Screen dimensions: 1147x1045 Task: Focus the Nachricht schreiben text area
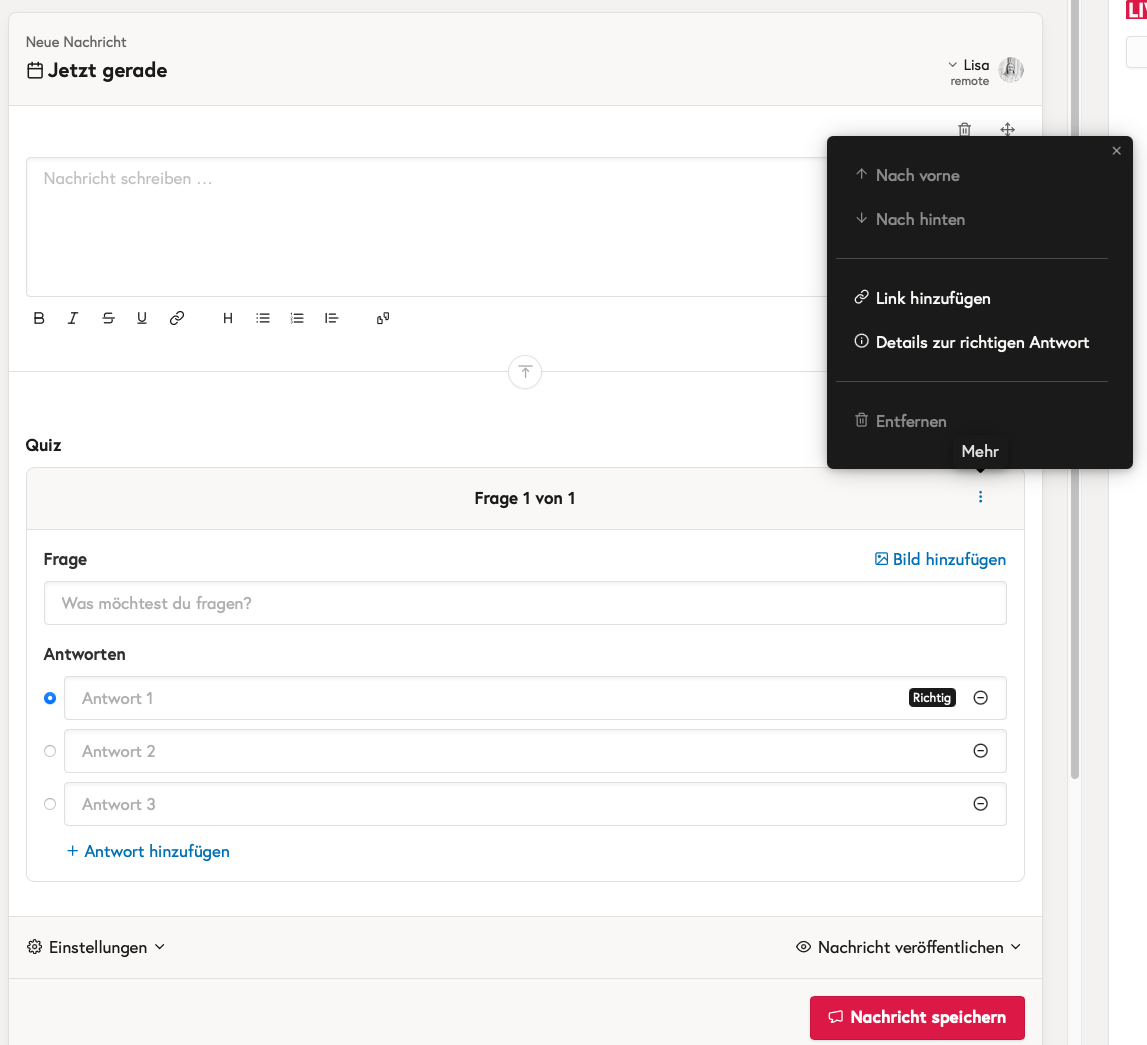[x=427, y=227]
